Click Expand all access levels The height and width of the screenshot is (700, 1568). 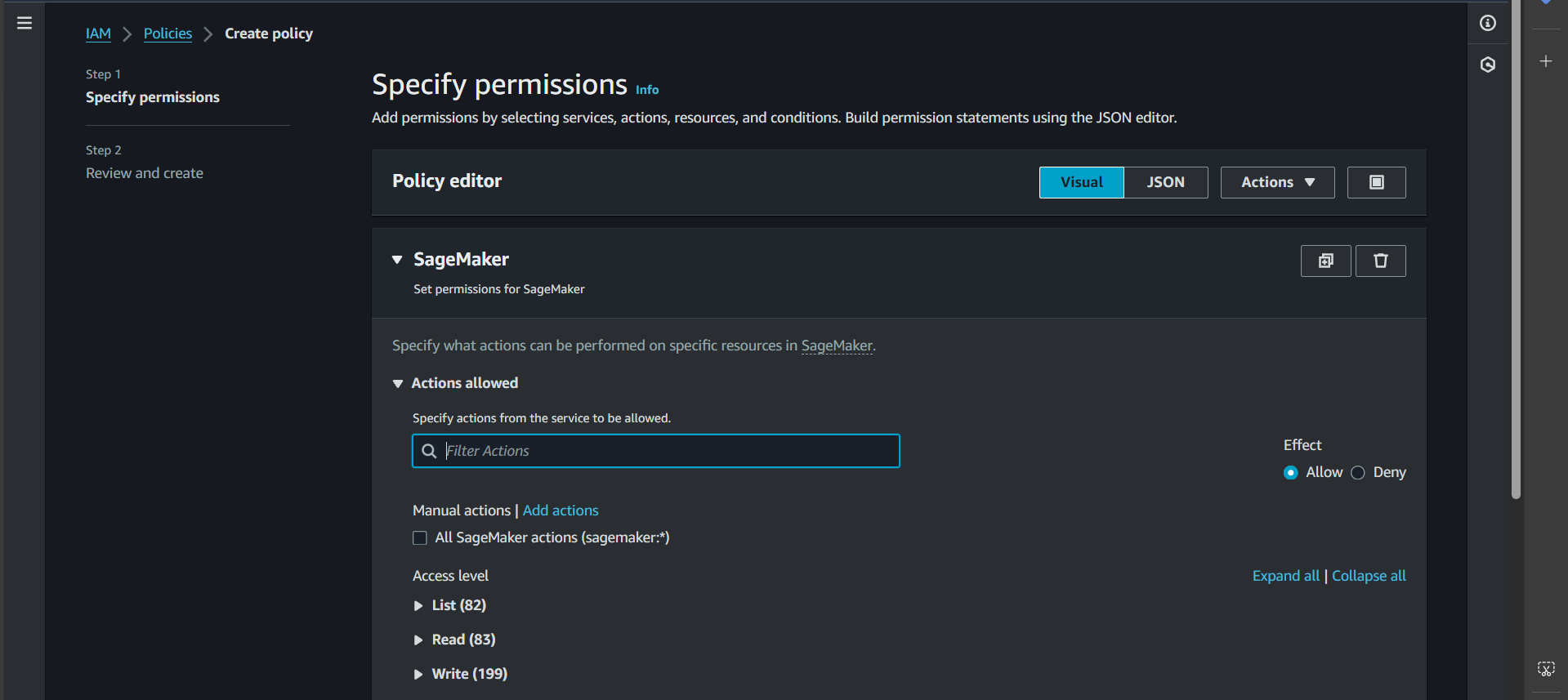tap(1286, 576)
